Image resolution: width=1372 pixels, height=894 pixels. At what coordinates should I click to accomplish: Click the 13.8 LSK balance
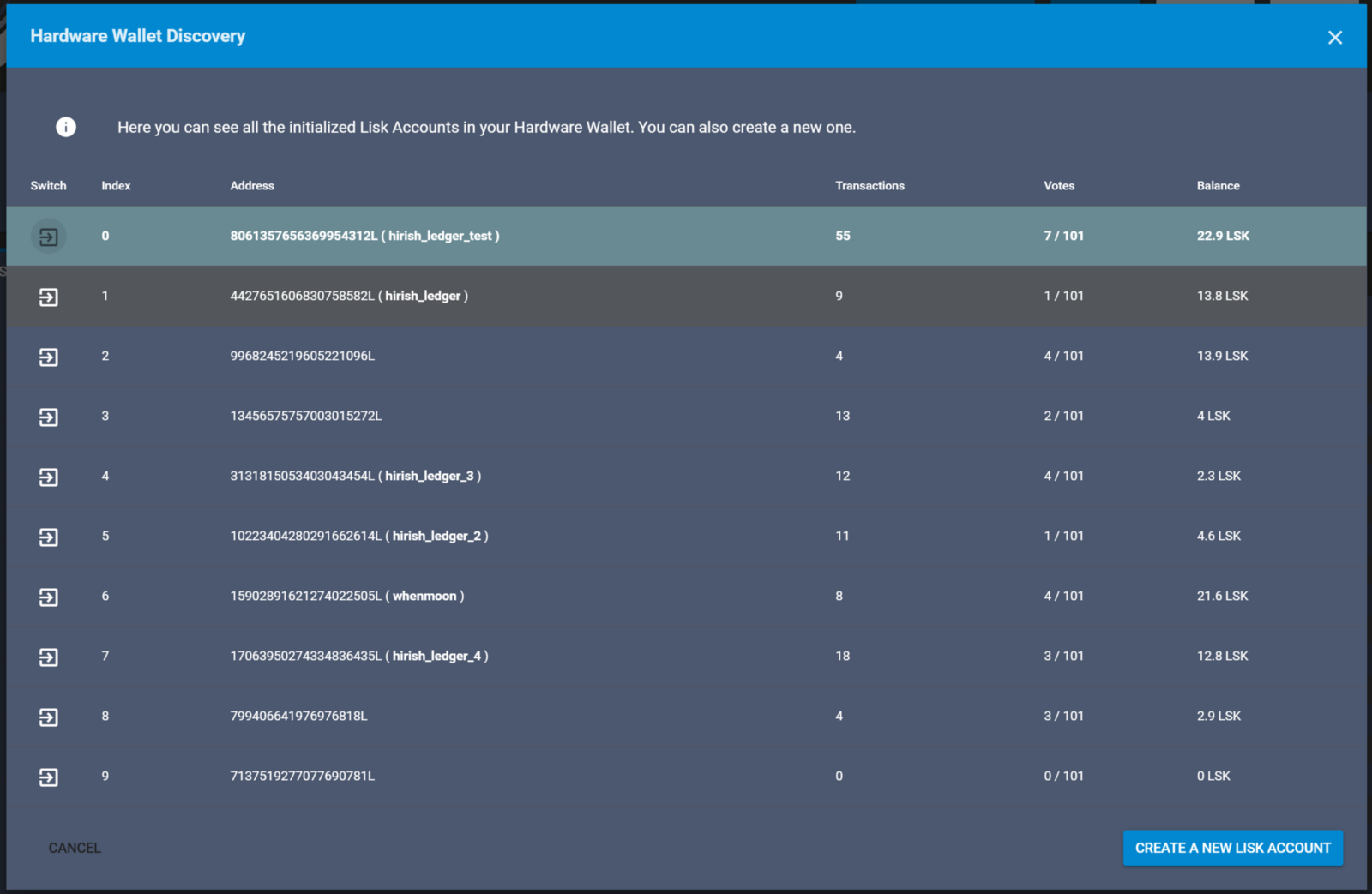1222,296
